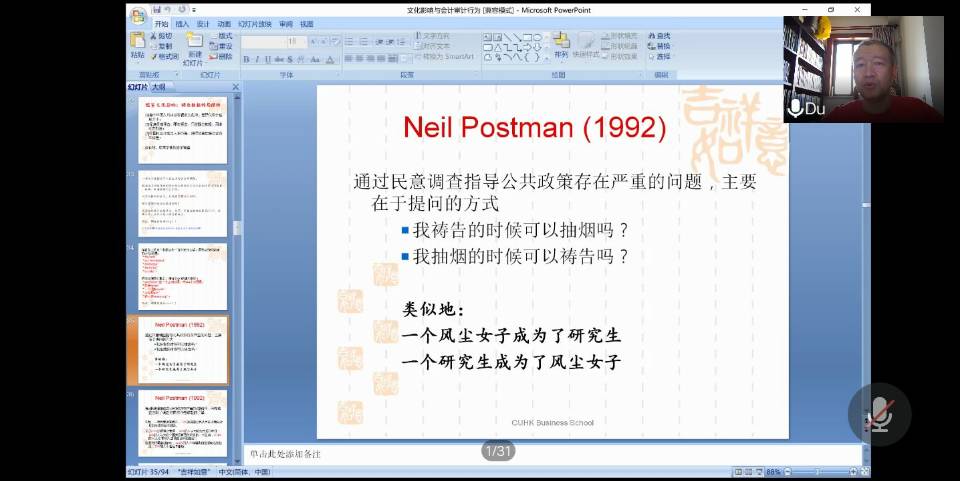
Task: Select the slide 36 thumbnail
Action: pos(183,424)
